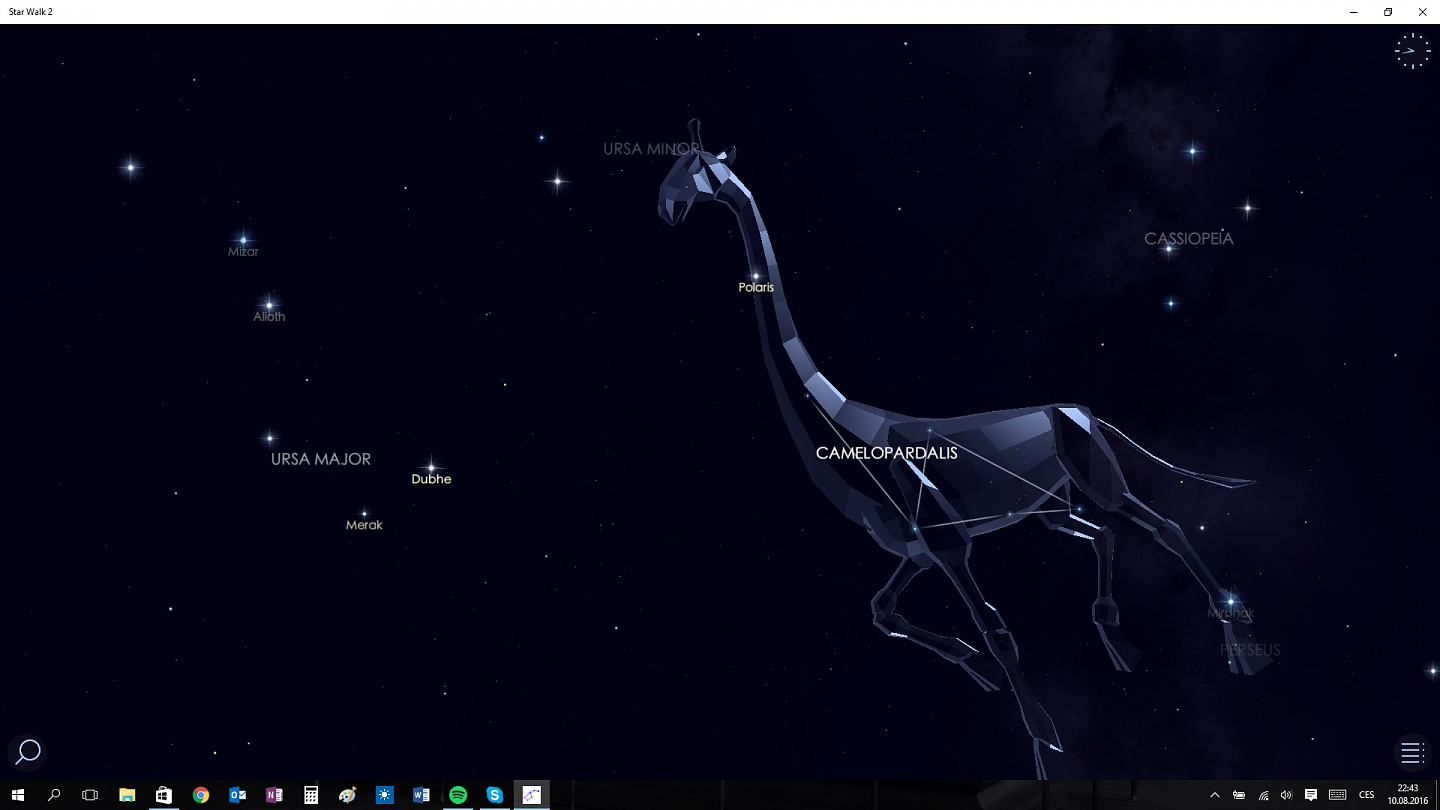Tap the URSA MINOR constellation name
1440x810 pixels.
pyautogui.click(x=652, y=149)
